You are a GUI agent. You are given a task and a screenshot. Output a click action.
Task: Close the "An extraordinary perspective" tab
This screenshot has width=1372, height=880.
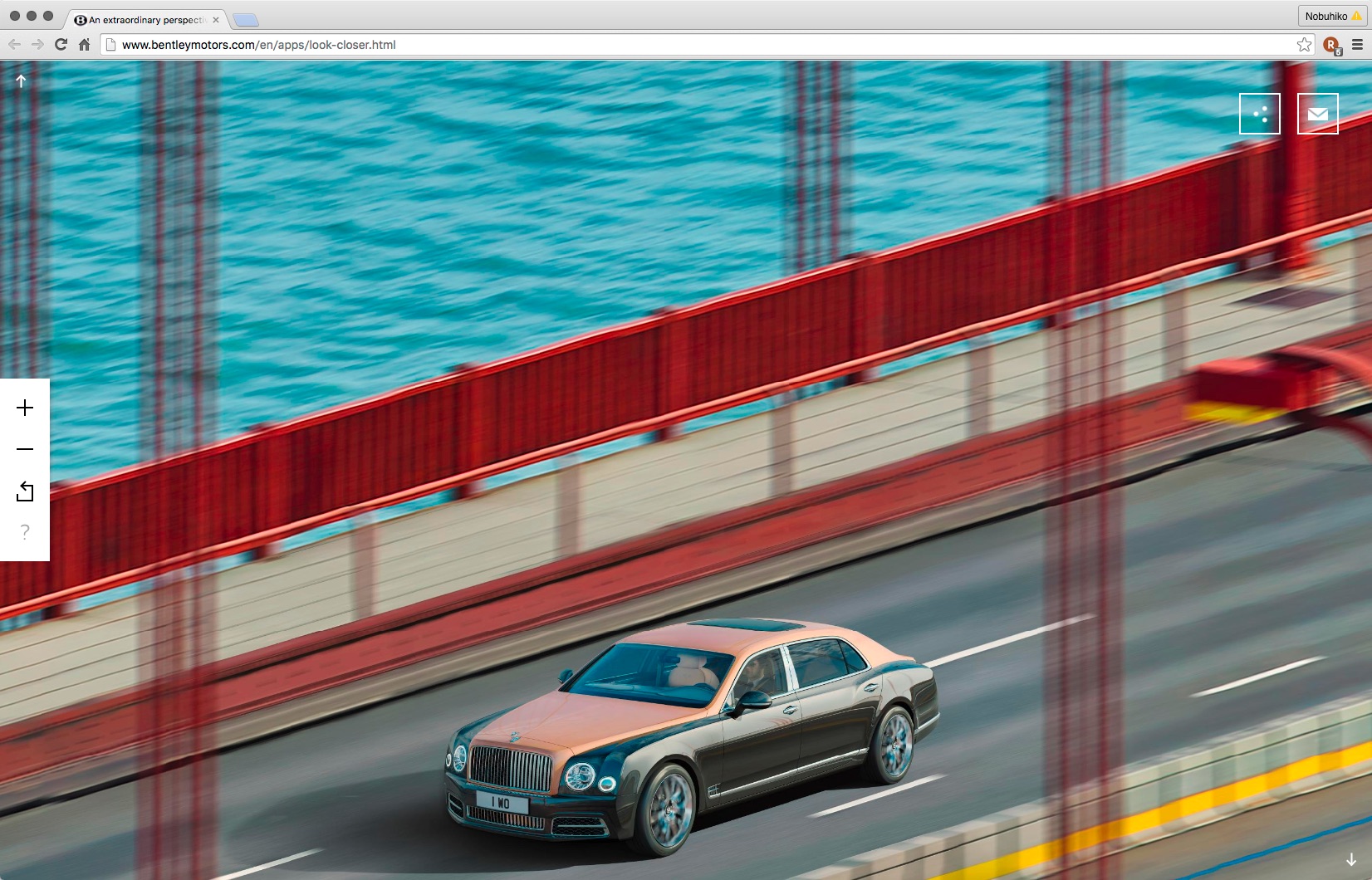point(216,20)
